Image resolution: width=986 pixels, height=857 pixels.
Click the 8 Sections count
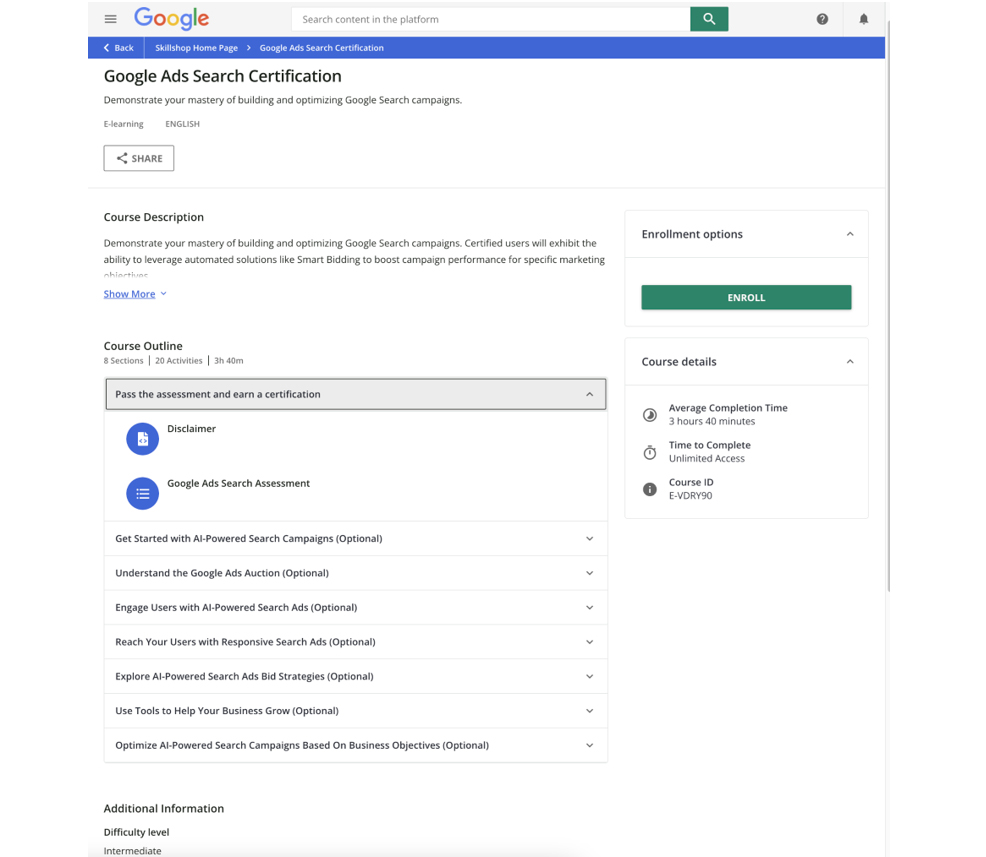click(123, 361)
